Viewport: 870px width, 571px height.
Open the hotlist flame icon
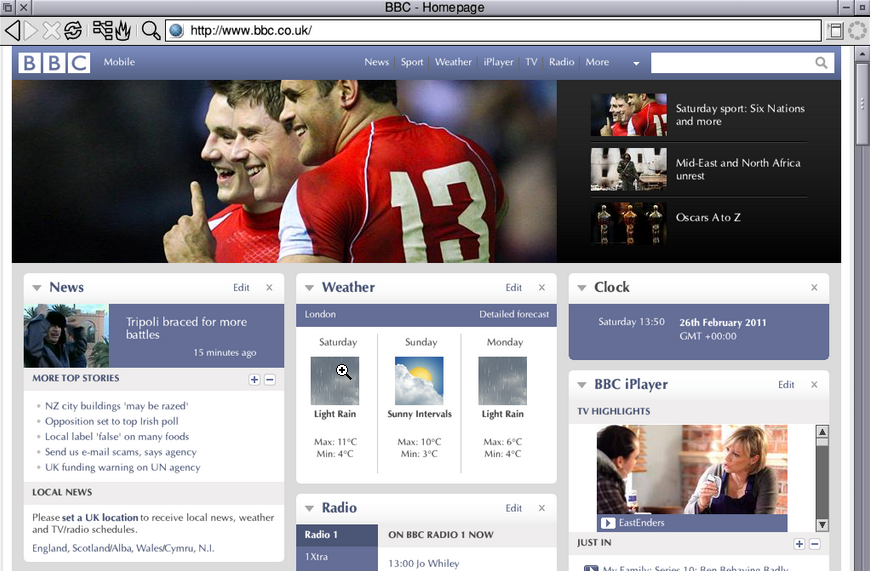(x=123, y=30)
